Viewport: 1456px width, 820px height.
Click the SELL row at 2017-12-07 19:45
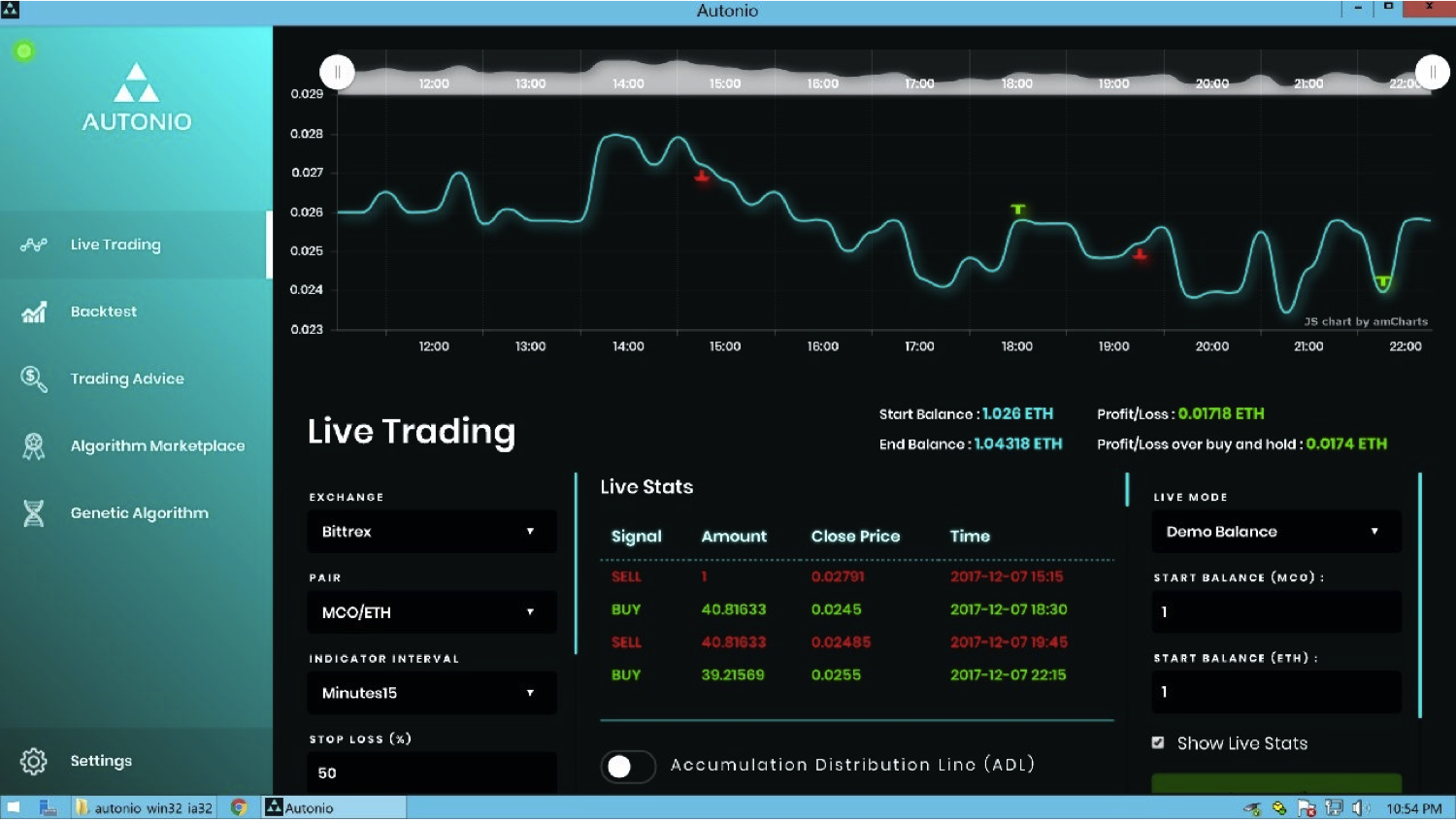click(x=857, y=642)
